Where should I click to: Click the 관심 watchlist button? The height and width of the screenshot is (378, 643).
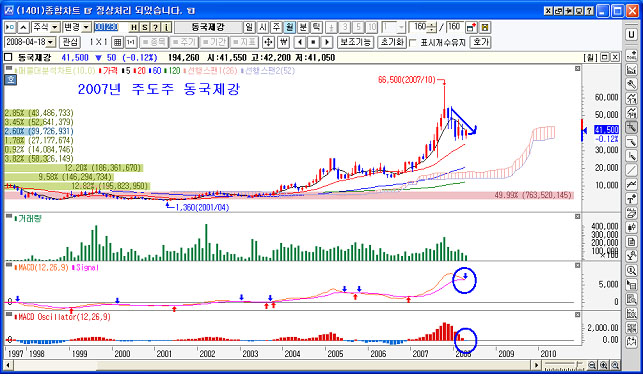70,42
